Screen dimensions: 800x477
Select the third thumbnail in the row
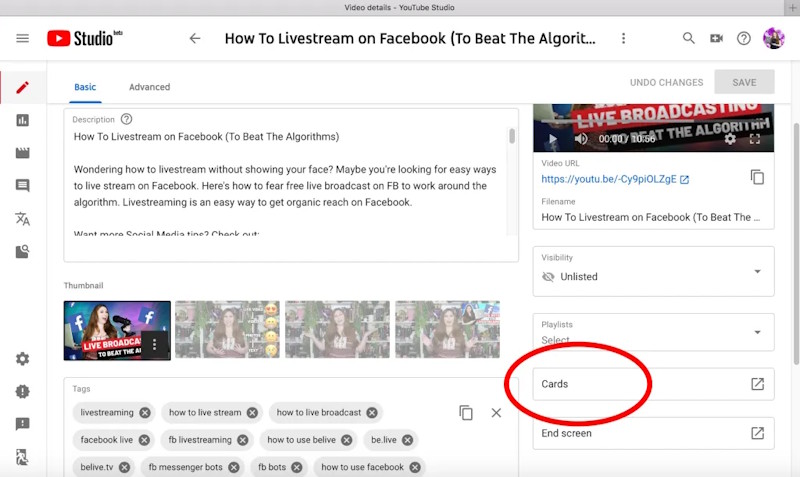[337, 330]
